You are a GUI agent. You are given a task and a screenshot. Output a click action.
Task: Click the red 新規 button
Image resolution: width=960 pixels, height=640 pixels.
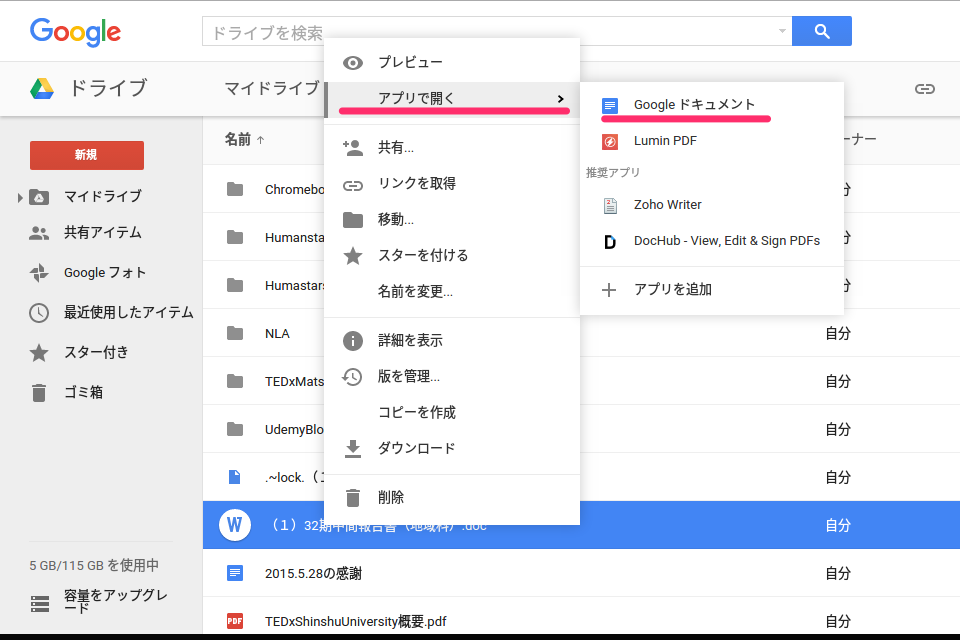click(x=87, y=156)
